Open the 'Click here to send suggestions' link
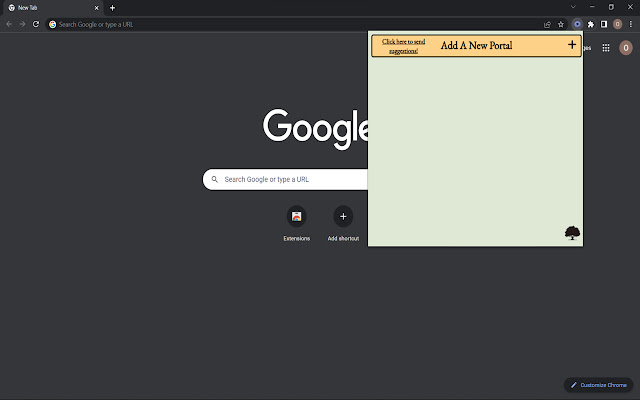This screenshot has width=640, height=400. [x=403, y=46]
